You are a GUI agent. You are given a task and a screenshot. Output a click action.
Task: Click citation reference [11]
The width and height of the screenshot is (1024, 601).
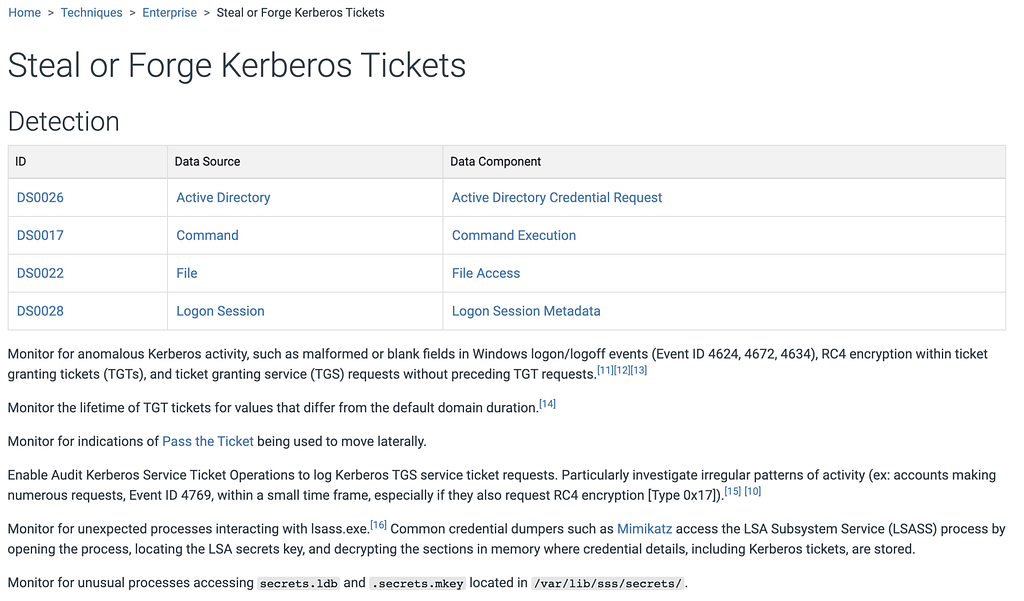click(605, 371)
